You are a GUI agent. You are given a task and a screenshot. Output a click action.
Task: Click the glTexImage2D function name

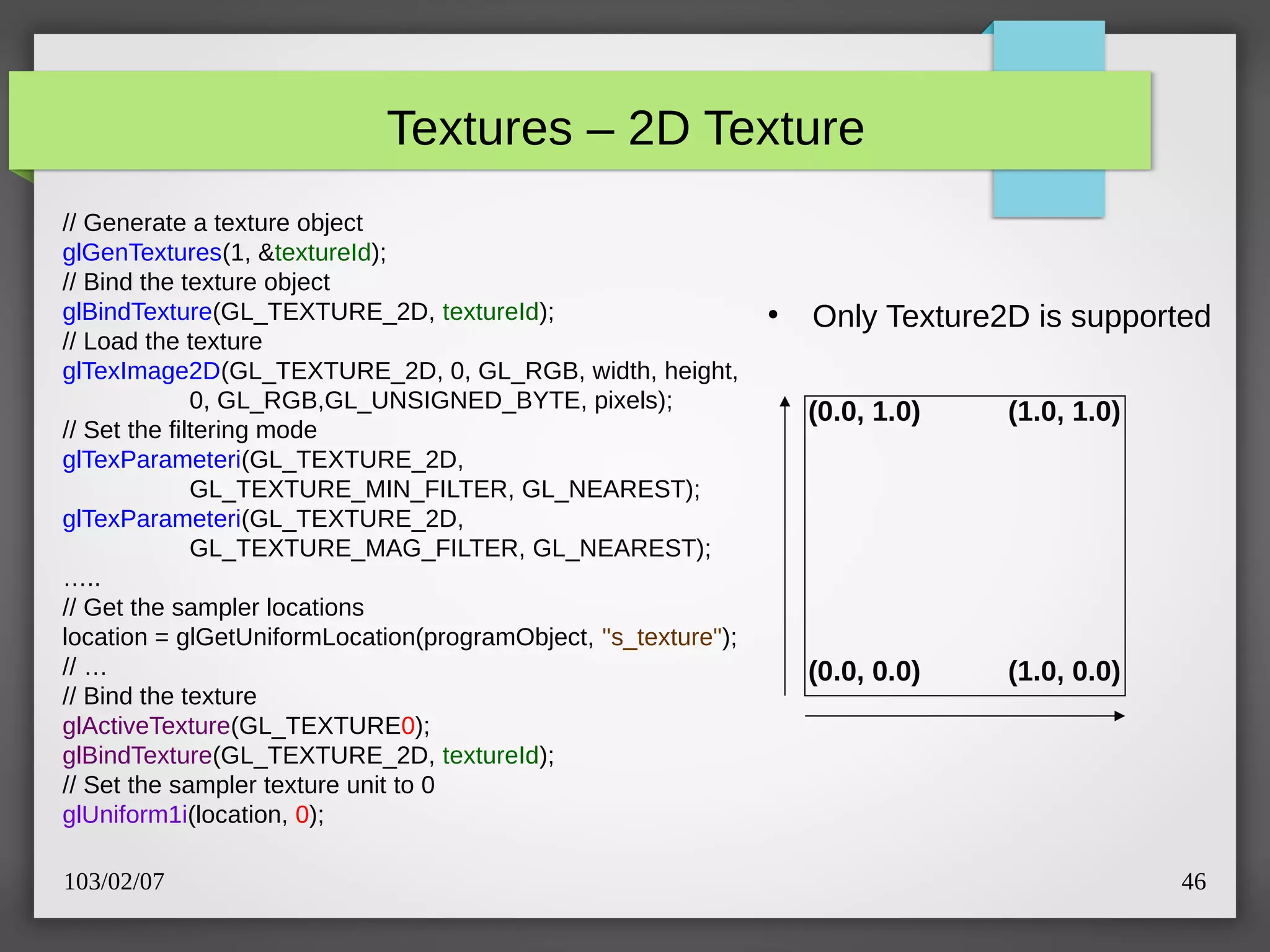point(141,371)
